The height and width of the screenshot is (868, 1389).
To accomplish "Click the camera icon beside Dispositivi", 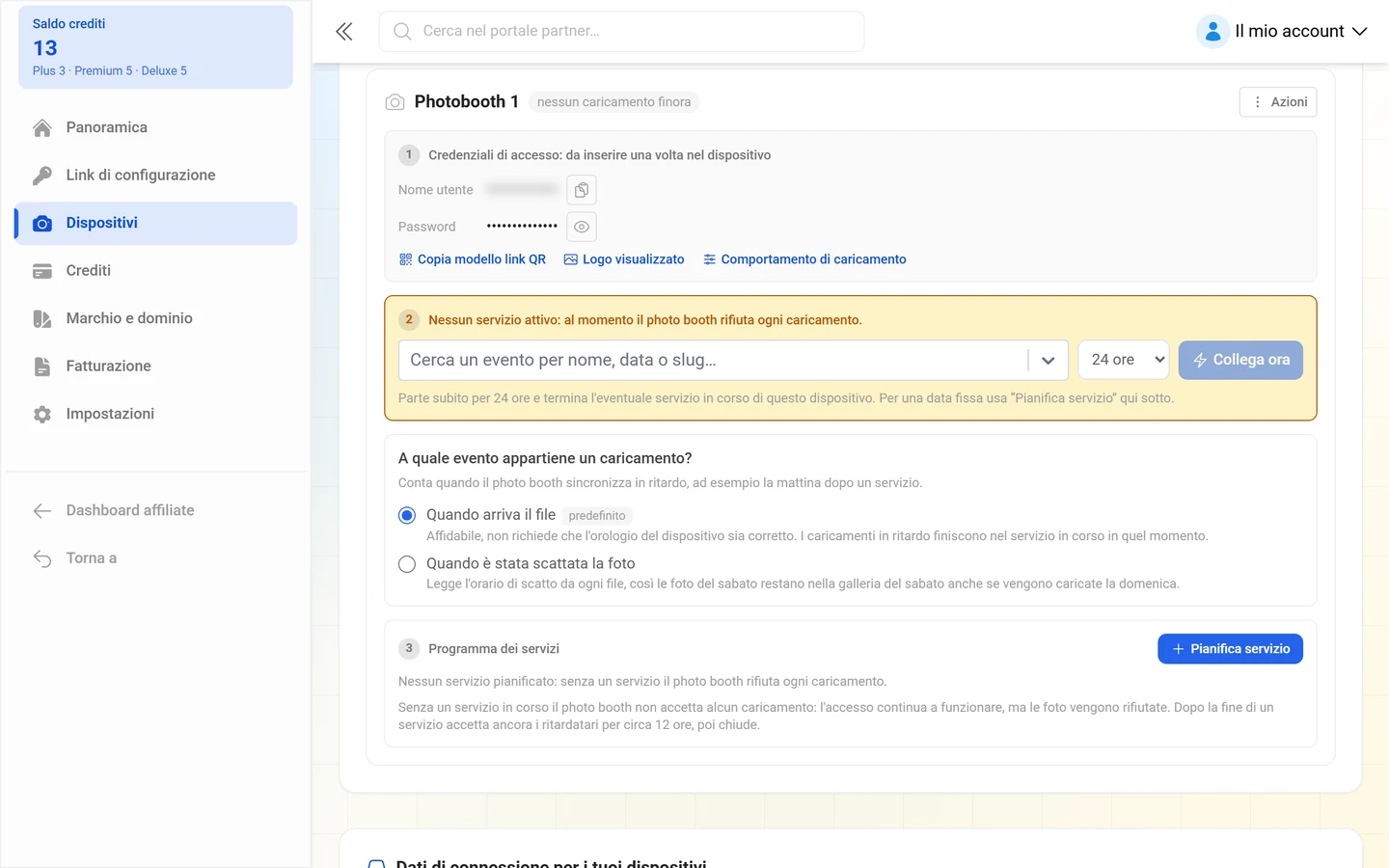I will coord(42,223).
